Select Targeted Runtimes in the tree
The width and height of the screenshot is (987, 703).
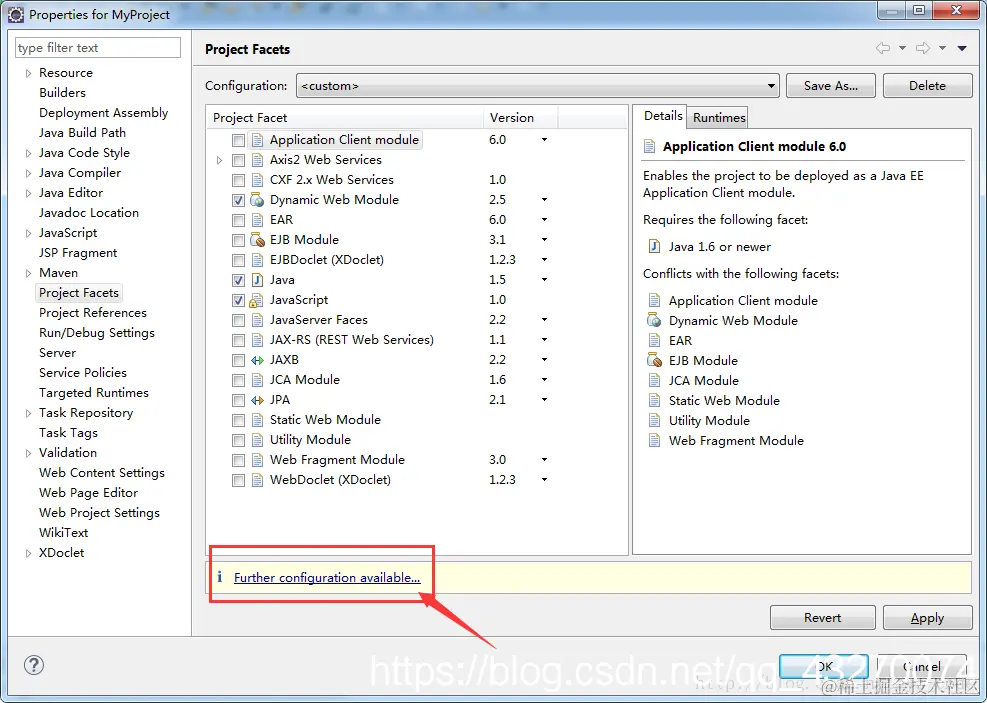tap(93, 393)
